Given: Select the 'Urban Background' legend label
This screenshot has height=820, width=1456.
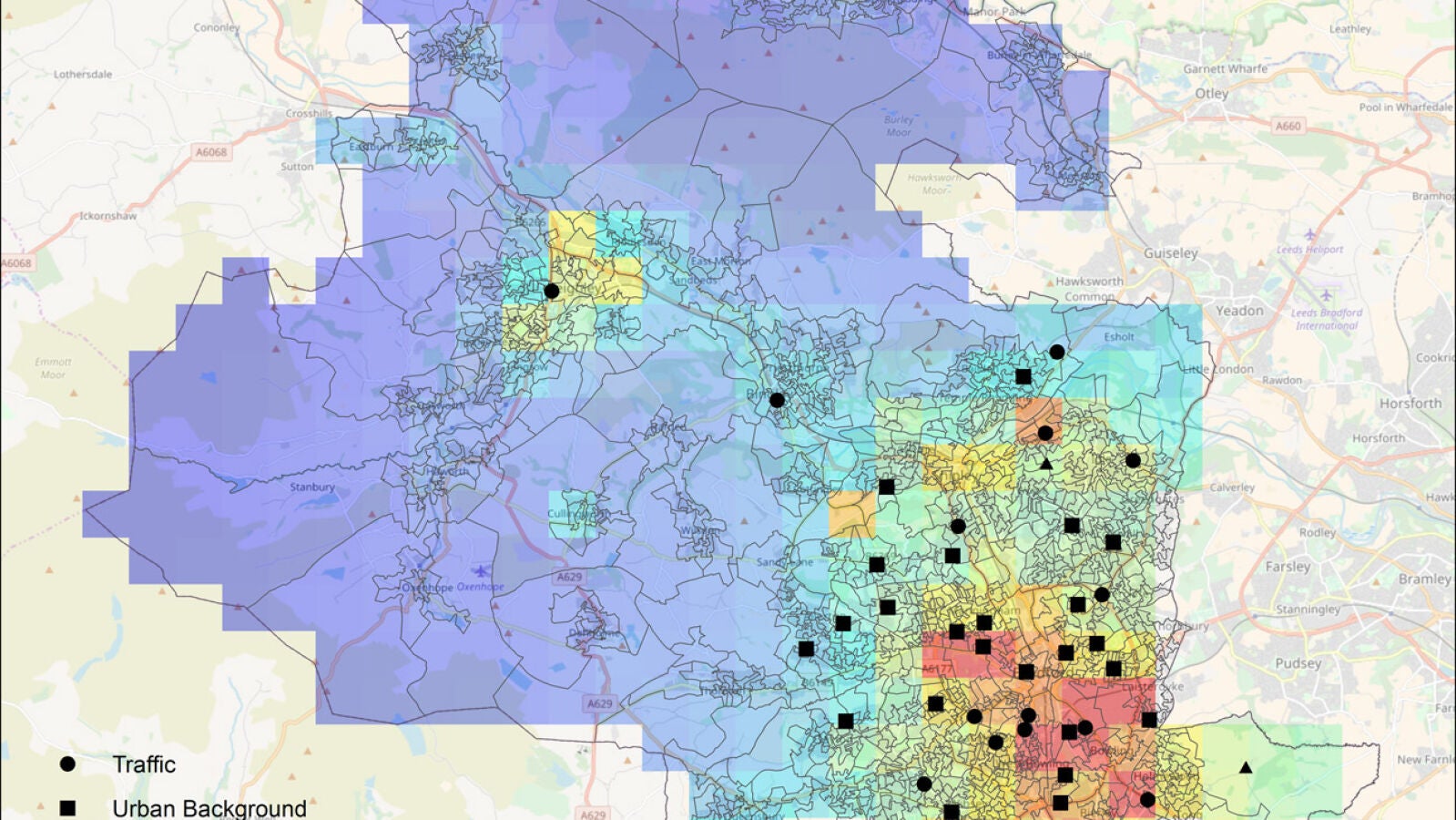Looking at the screenshot, I should click(x=209, y=808).
